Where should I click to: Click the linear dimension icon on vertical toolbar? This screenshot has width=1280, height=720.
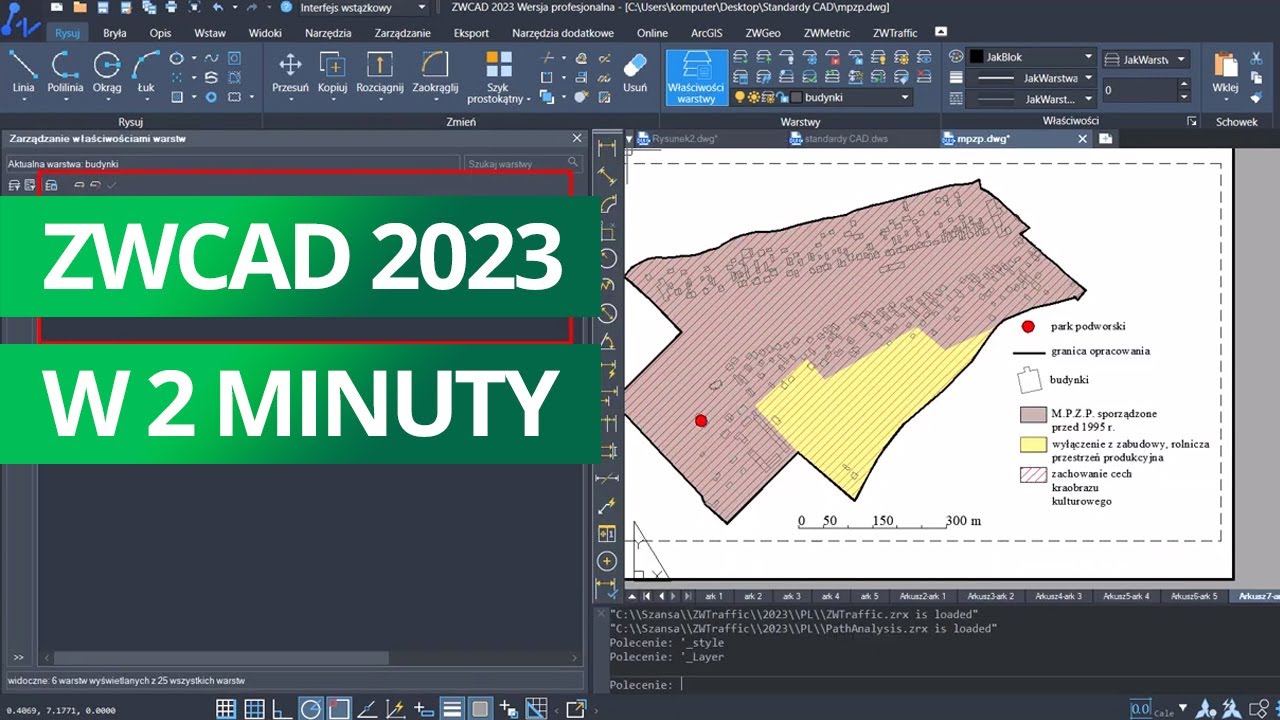[606, 149]
